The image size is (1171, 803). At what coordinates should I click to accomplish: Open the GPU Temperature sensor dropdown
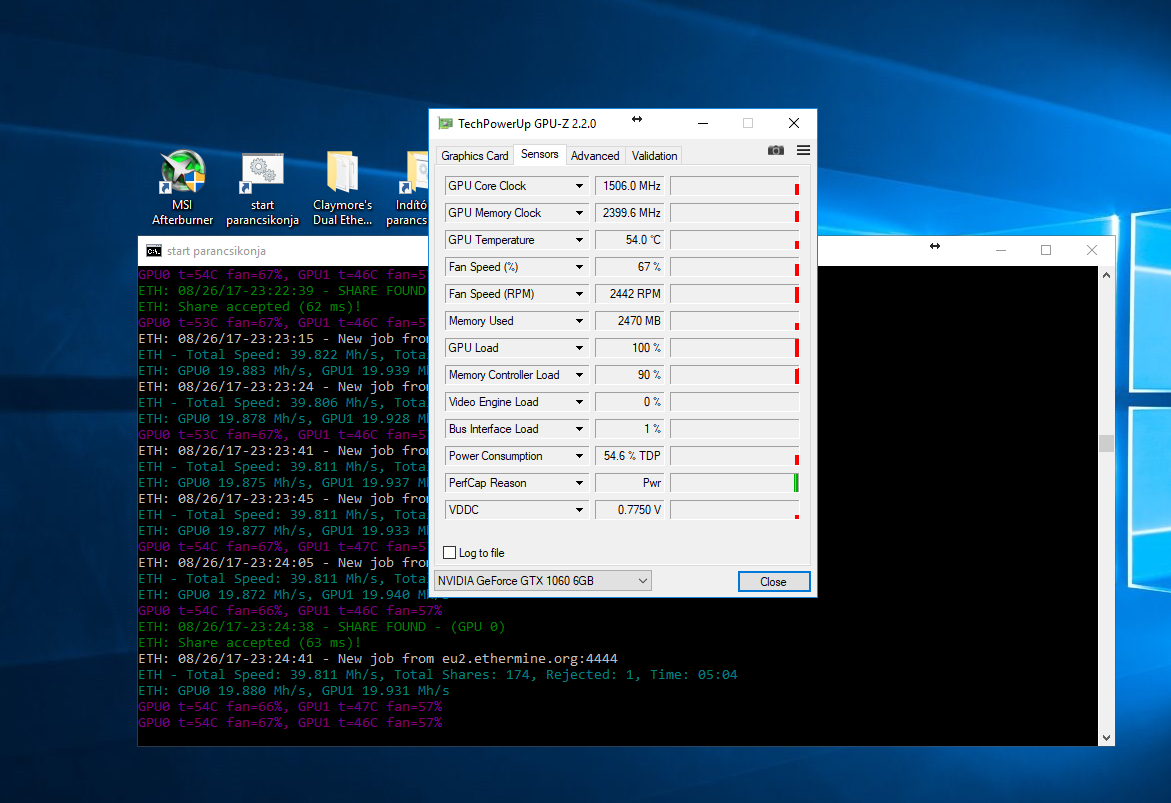pyautogui.click(x=579, y=240)
